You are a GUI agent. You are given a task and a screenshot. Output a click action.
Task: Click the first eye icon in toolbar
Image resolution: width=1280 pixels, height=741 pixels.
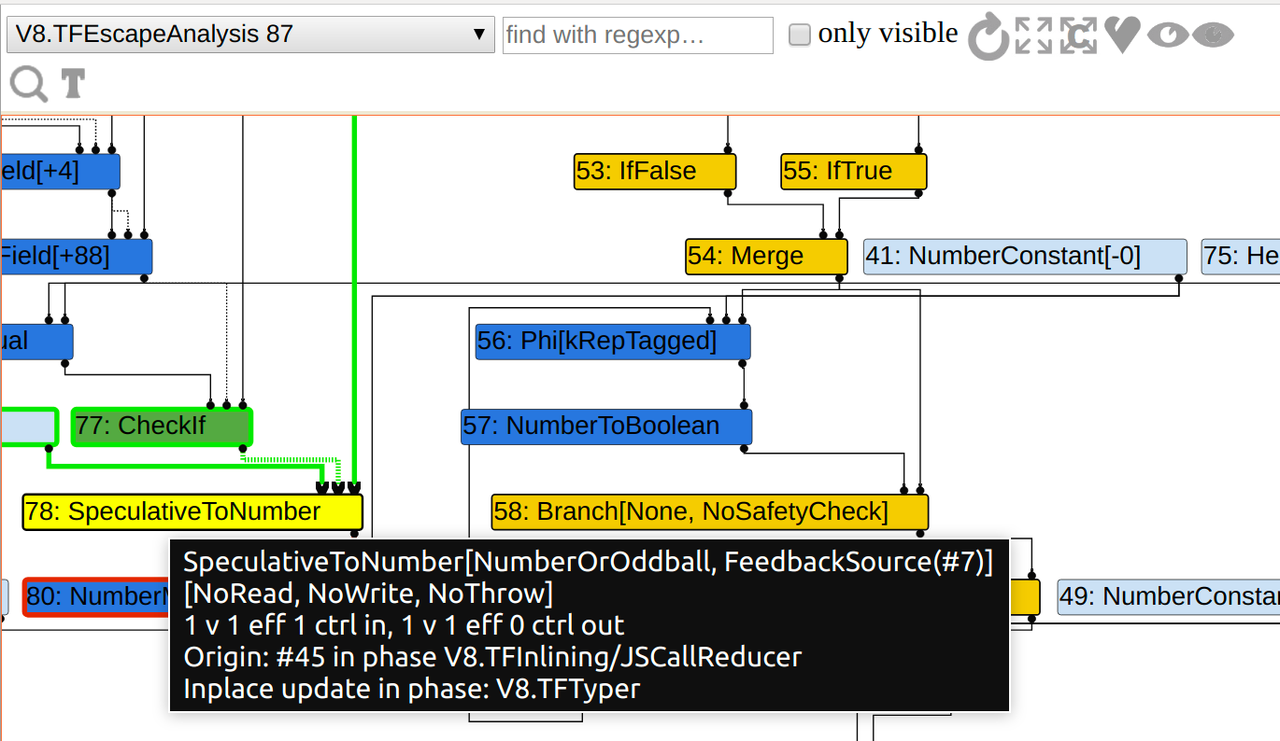(x=1167, y=36)
